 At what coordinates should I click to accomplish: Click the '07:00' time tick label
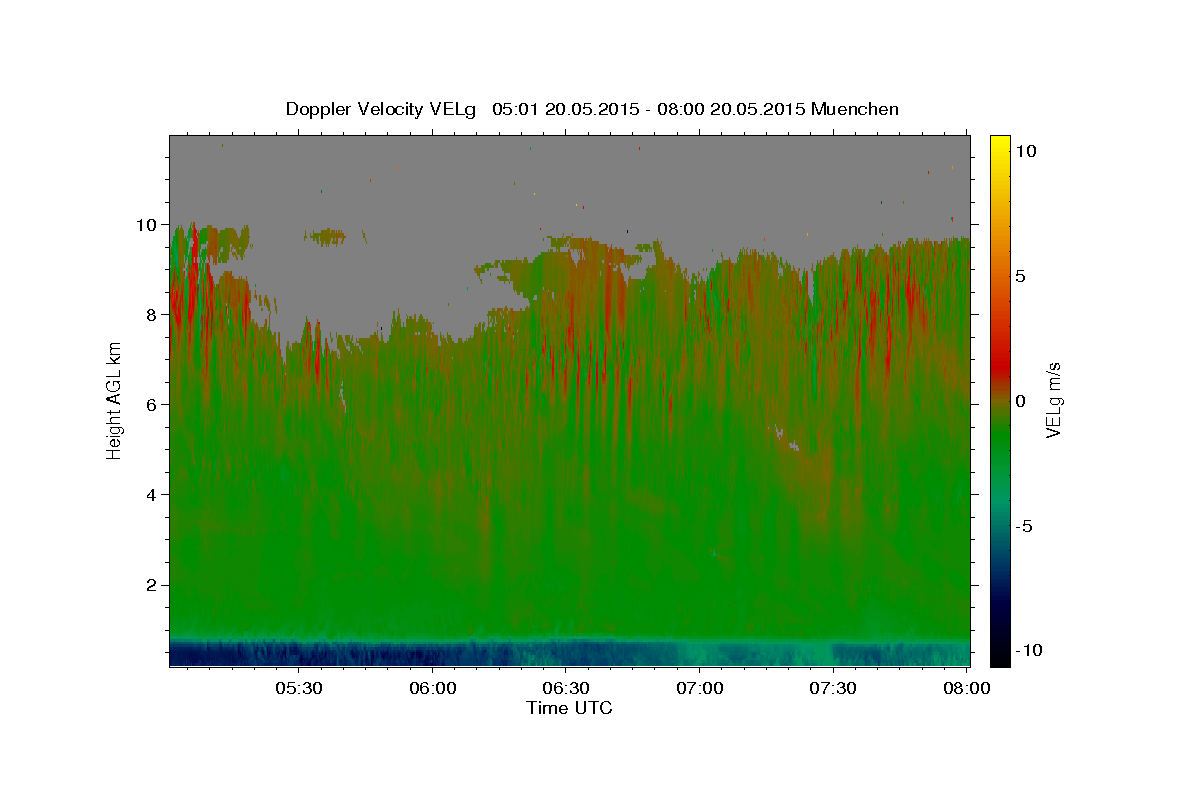coord(700,688)
